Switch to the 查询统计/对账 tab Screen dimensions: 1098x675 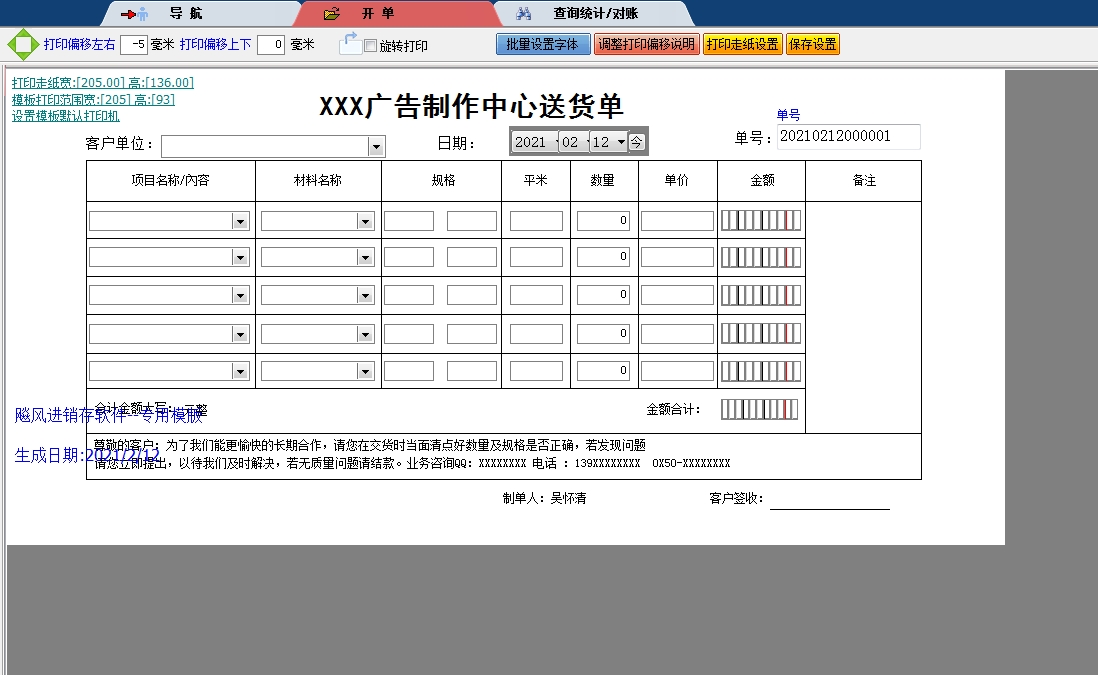(x=595, y=14)
